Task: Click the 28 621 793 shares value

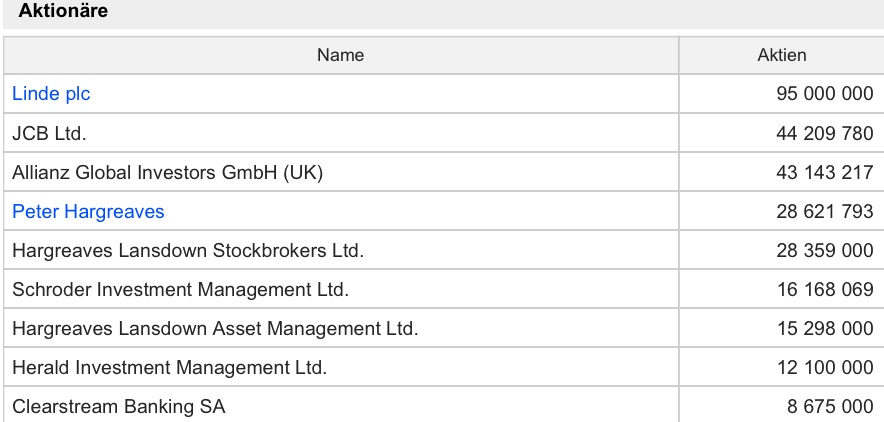Action: point(824,212)
